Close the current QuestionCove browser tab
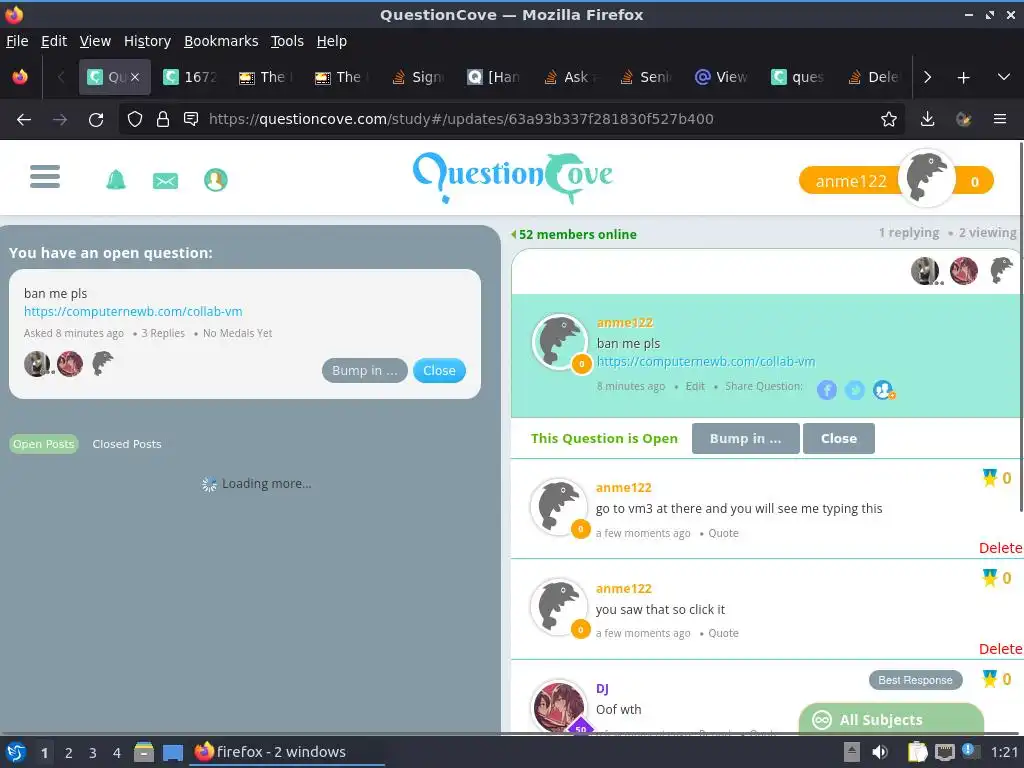 [135, 77]
